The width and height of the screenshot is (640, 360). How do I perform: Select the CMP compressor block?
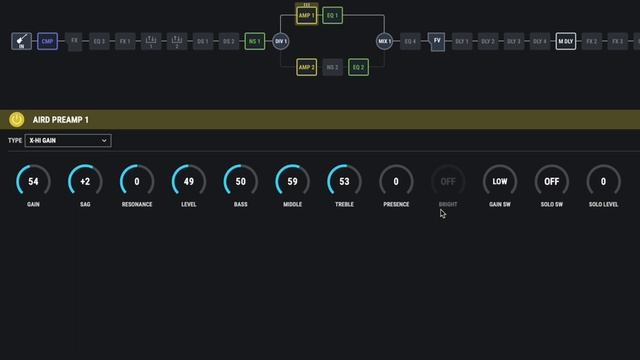[x=47, y=41]
